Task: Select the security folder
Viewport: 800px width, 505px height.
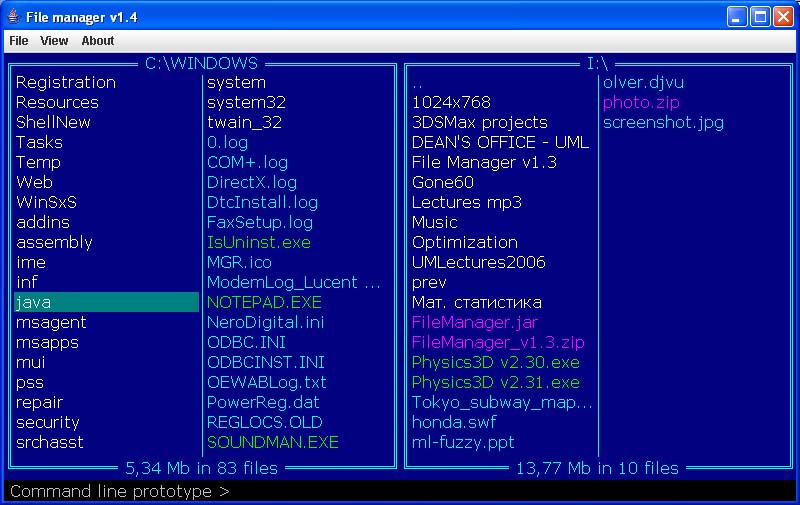Action: [x=47, y=422]
